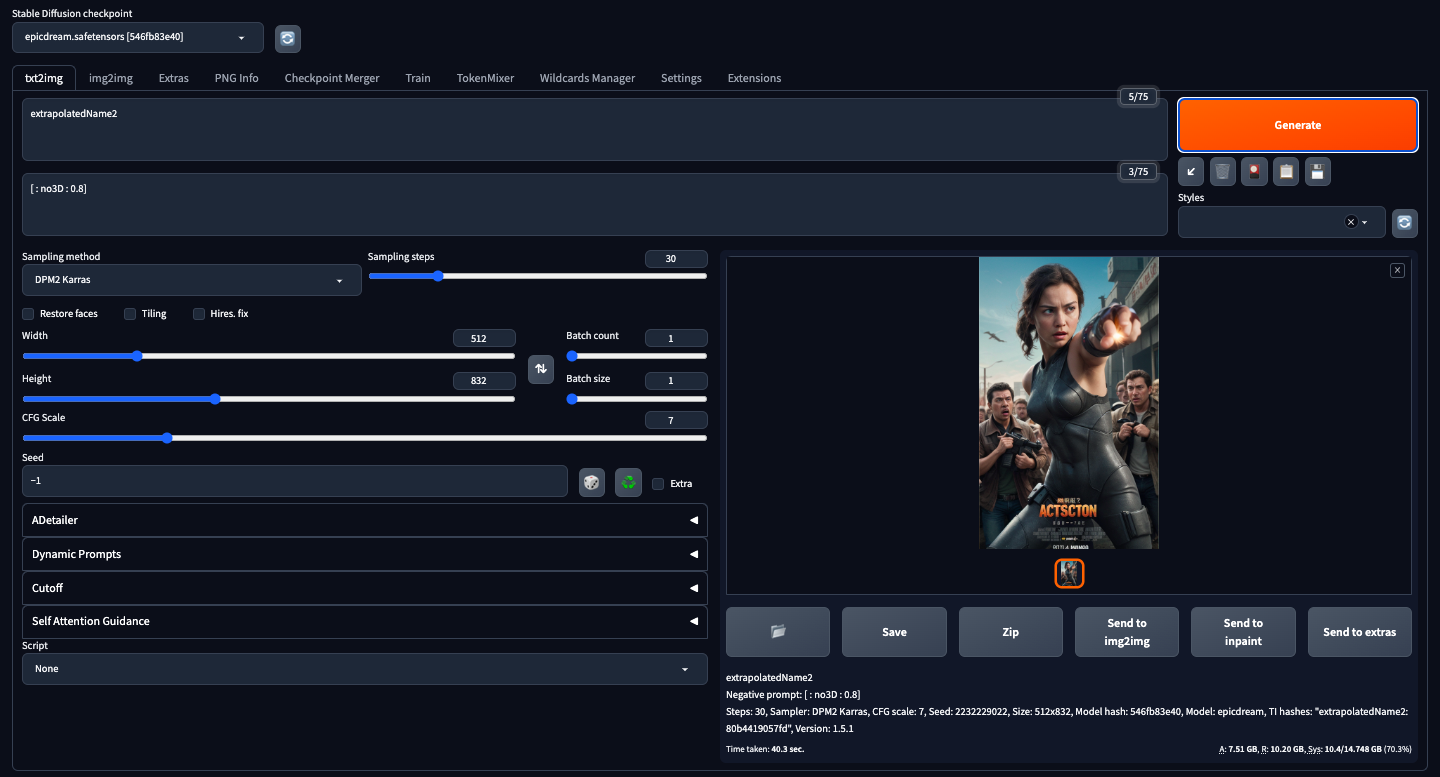Enable Hires. fix option
Image resolution: width=1440 pixels, height=777 pixels.
tap(199, 314)
